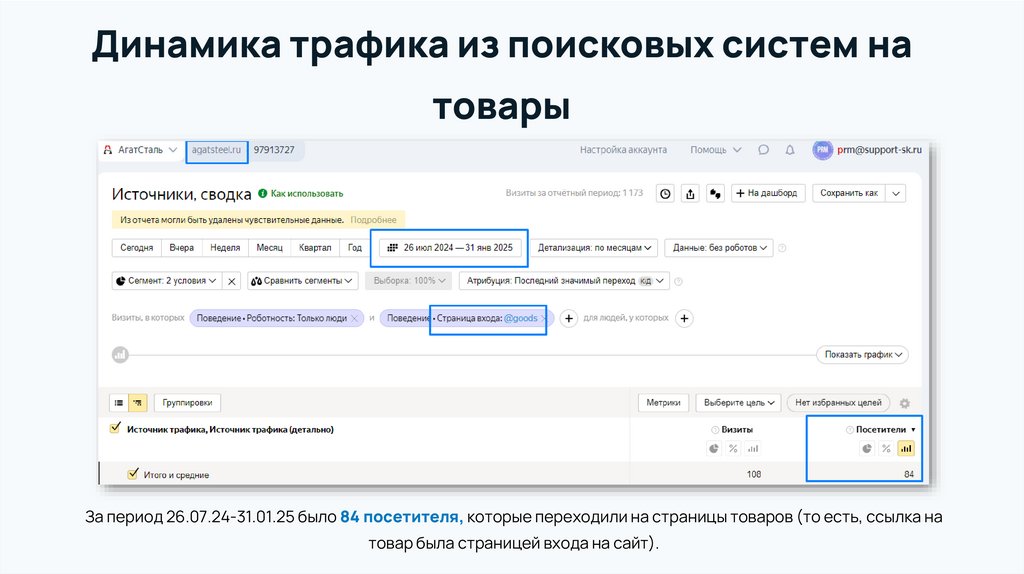1024x574 pixels.
Task: Open the chat messages icon
Action: click(x=763, y=150)
